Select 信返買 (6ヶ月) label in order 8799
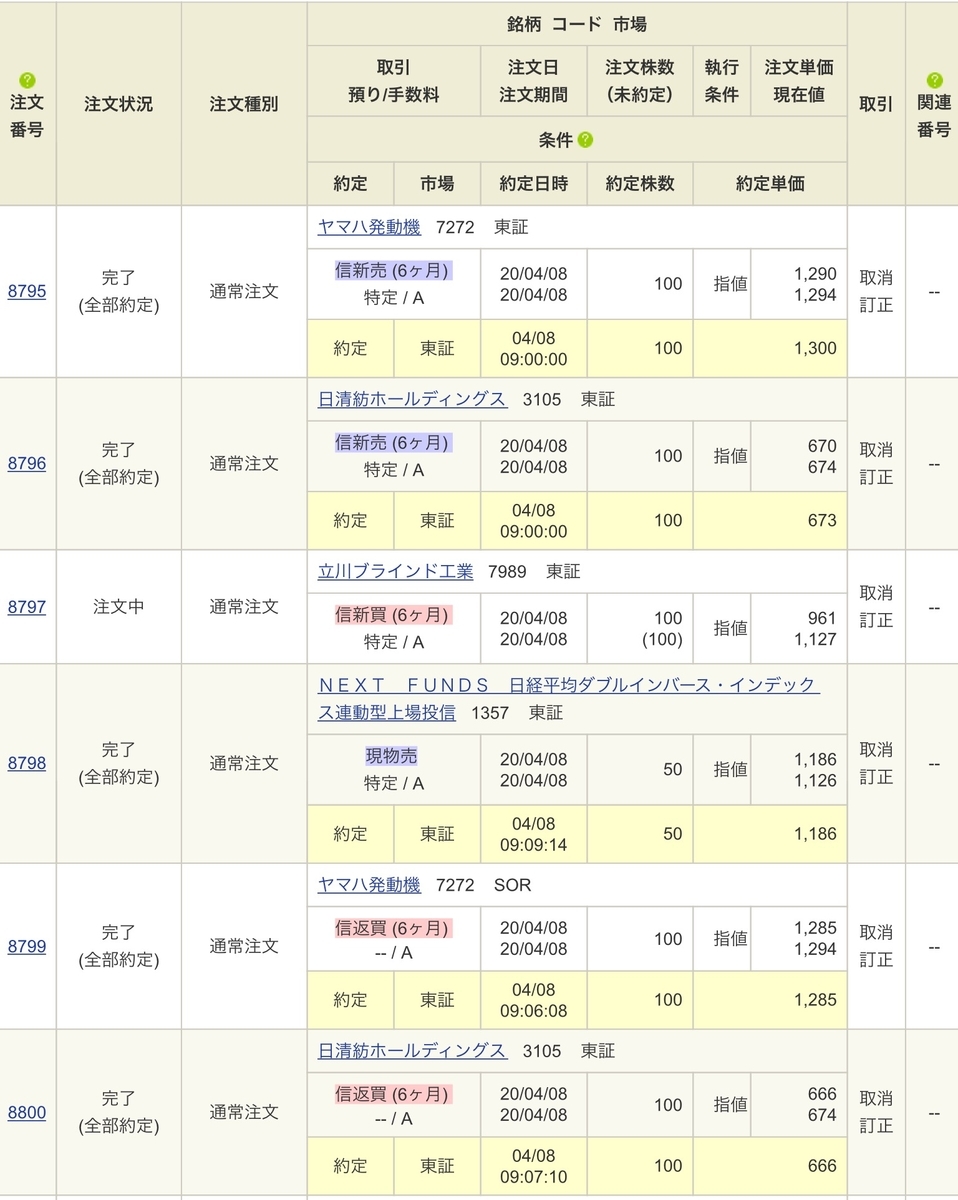 [x=393, y=928]
